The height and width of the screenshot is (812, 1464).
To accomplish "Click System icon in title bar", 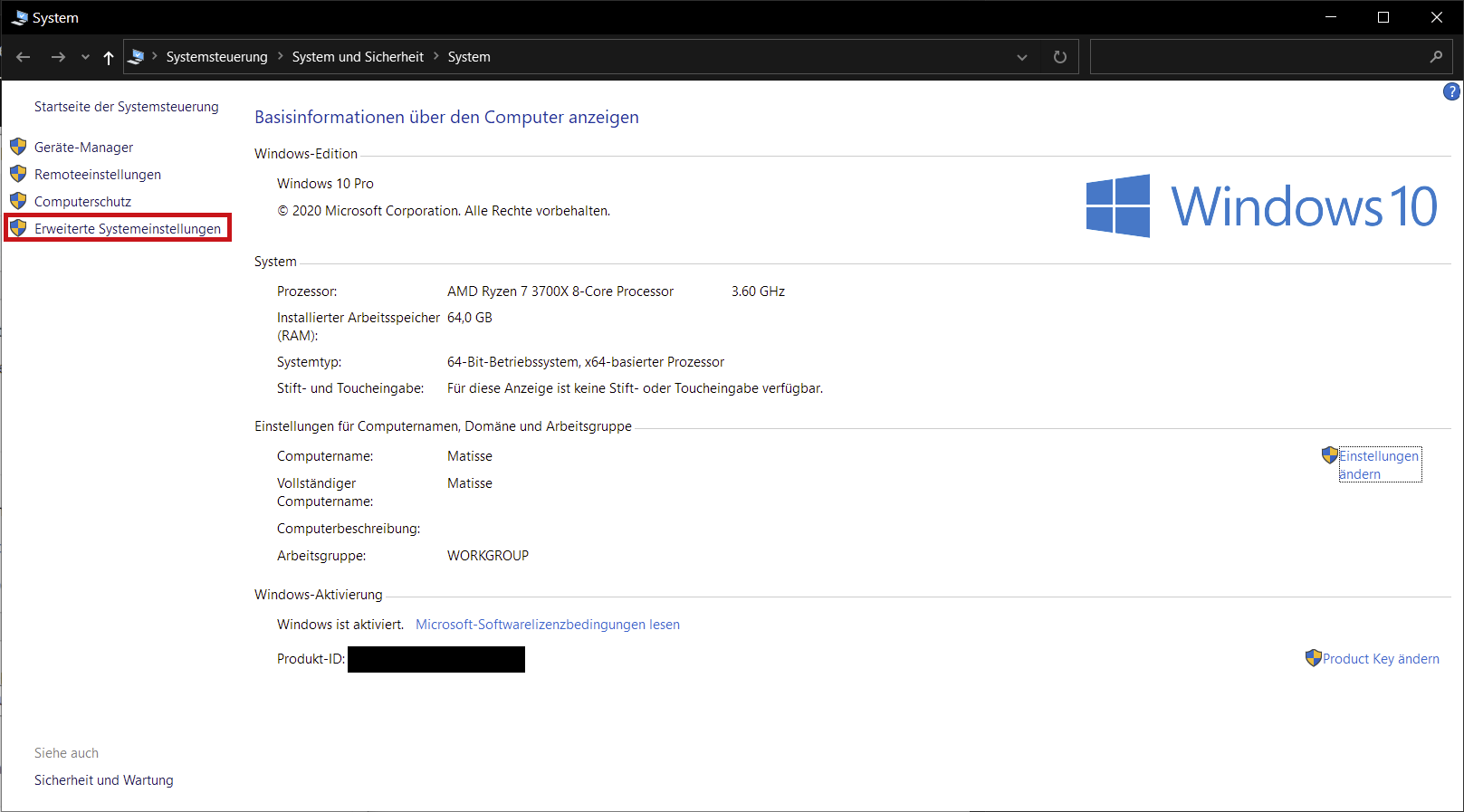I will (x=20, y=17).
